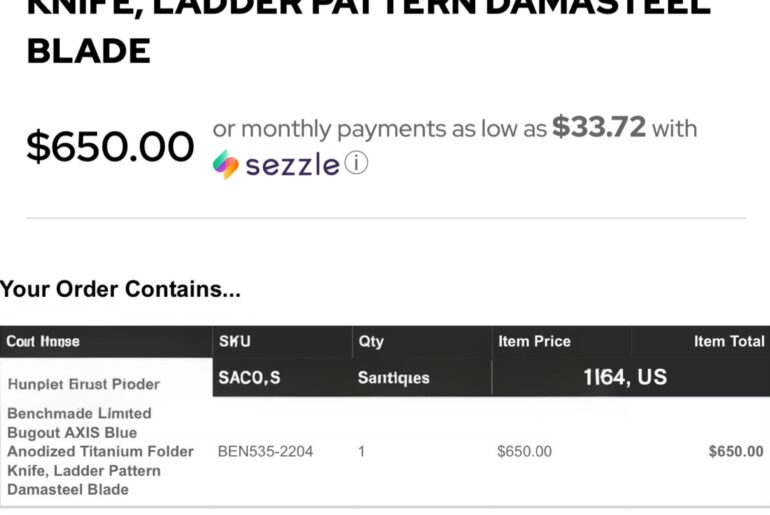Screen dimensions: 770x515
Task: Open the Benchmade Limited Bugout product name
Action: click(100, 451)
